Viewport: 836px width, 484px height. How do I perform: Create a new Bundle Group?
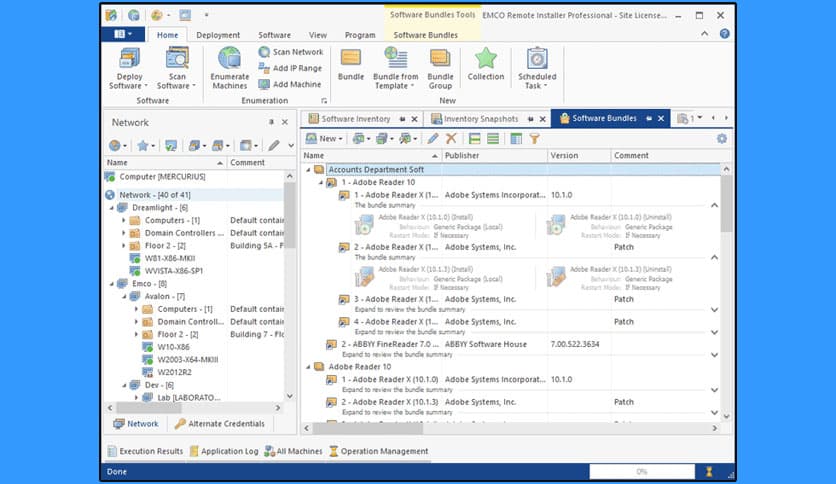440,68
